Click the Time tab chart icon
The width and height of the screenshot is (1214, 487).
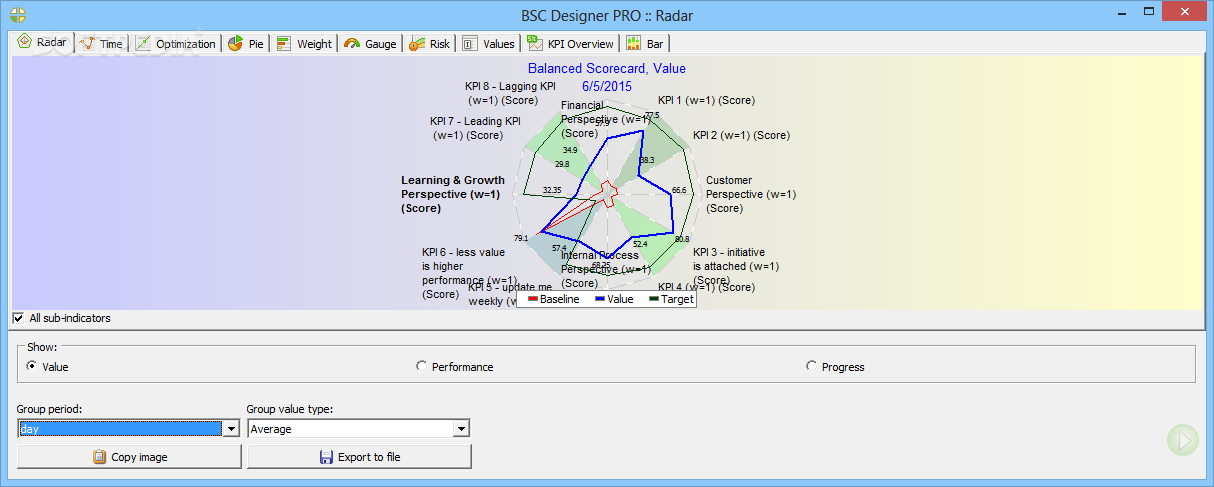pyautogui.click(x=87, y=43)
